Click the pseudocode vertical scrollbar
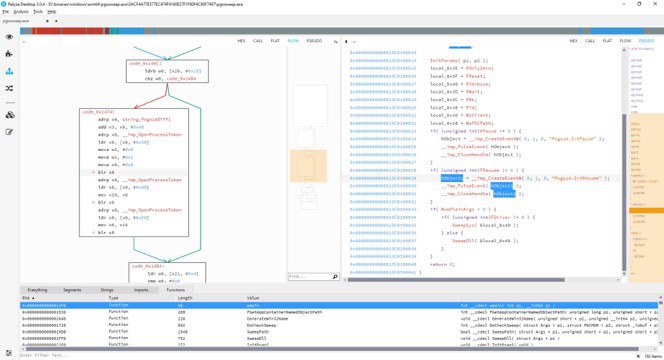Screen dimensions: 664x360 coord(624,193)
